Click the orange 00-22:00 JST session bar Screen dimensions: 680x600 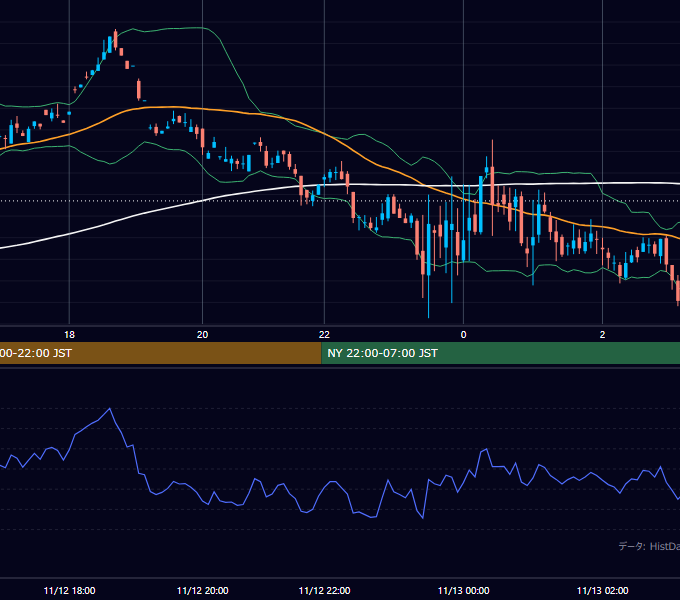[160, 353]
